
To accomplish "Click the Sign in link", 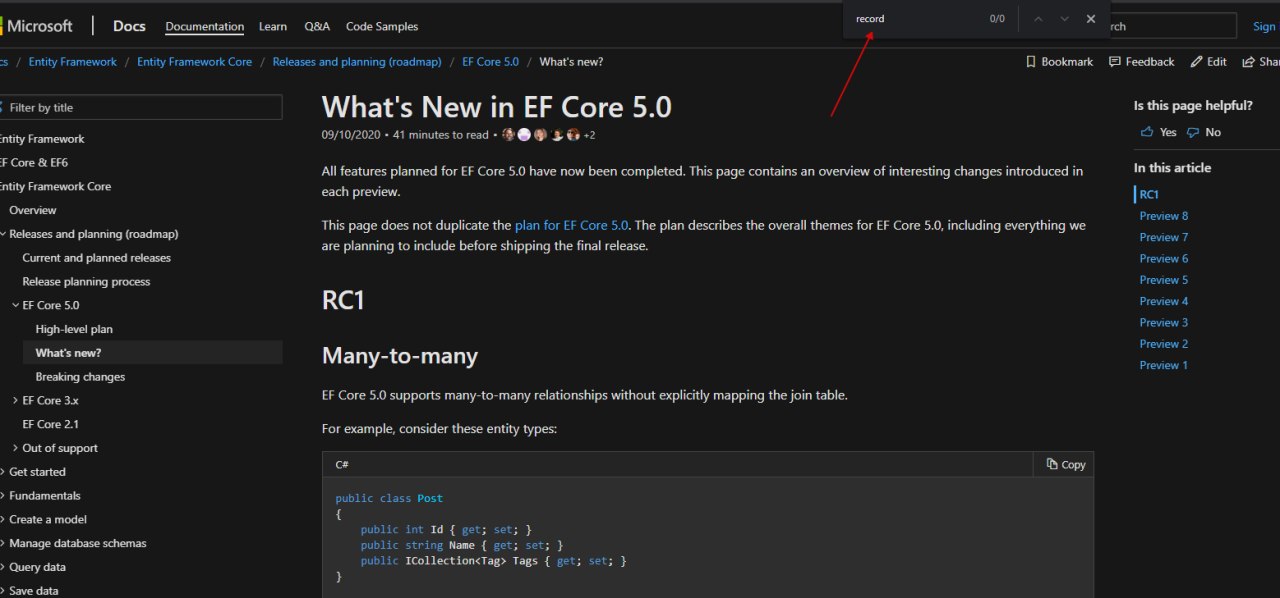I will (1265, 27).
